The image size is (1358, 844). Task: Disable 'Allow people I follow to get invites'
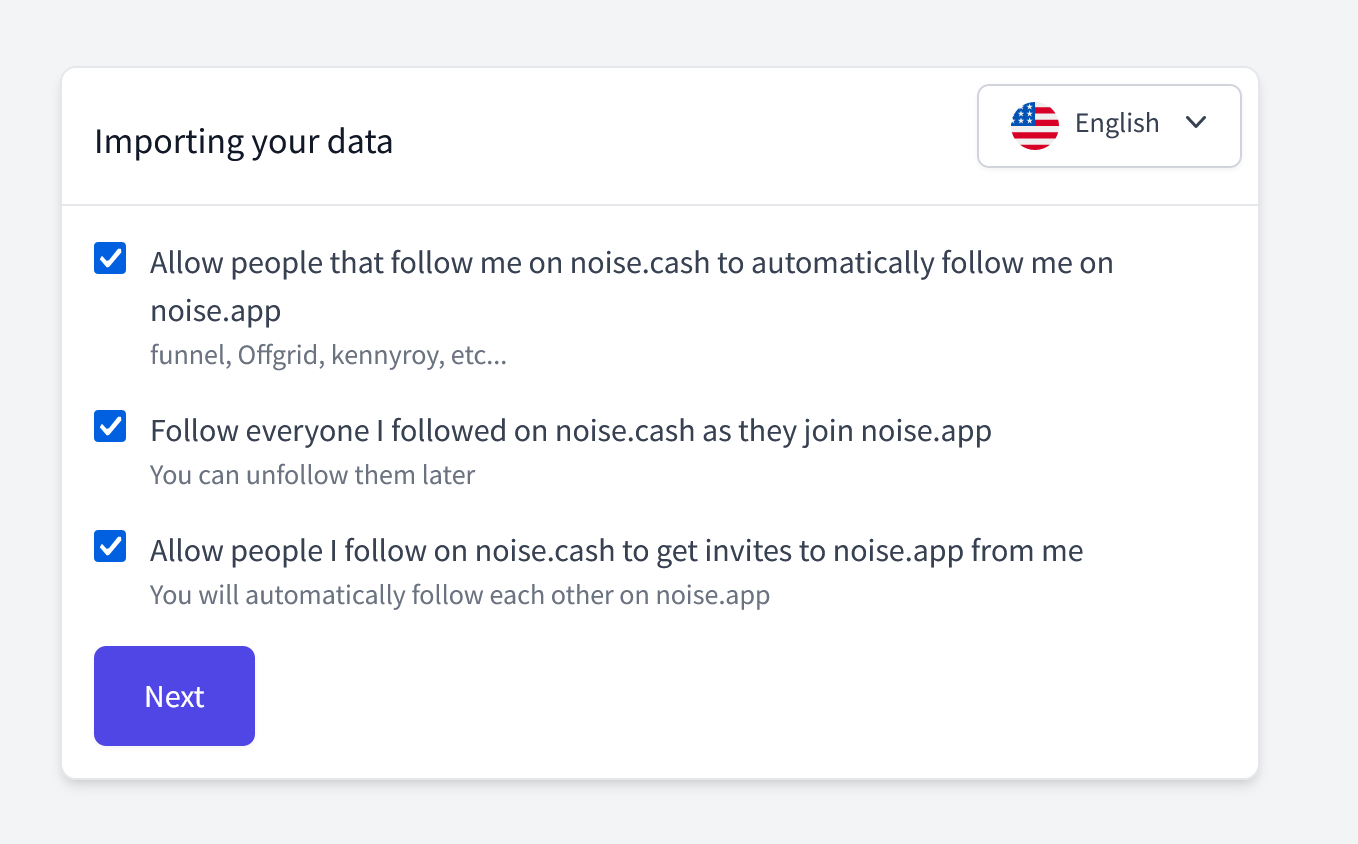coord(110,546)
